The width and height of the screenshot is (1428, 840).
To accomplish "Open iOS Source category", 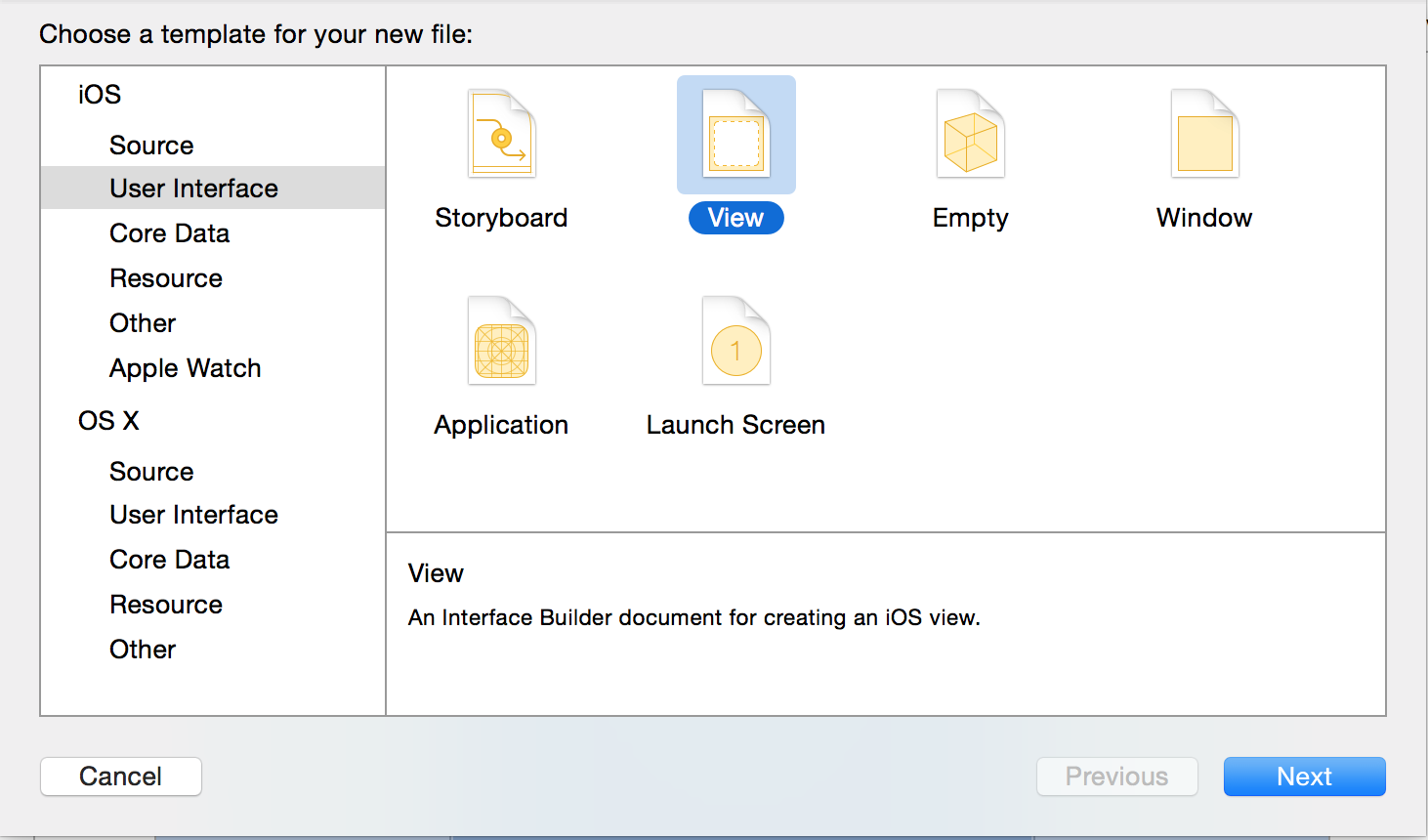I will click(x=151, y=146).
